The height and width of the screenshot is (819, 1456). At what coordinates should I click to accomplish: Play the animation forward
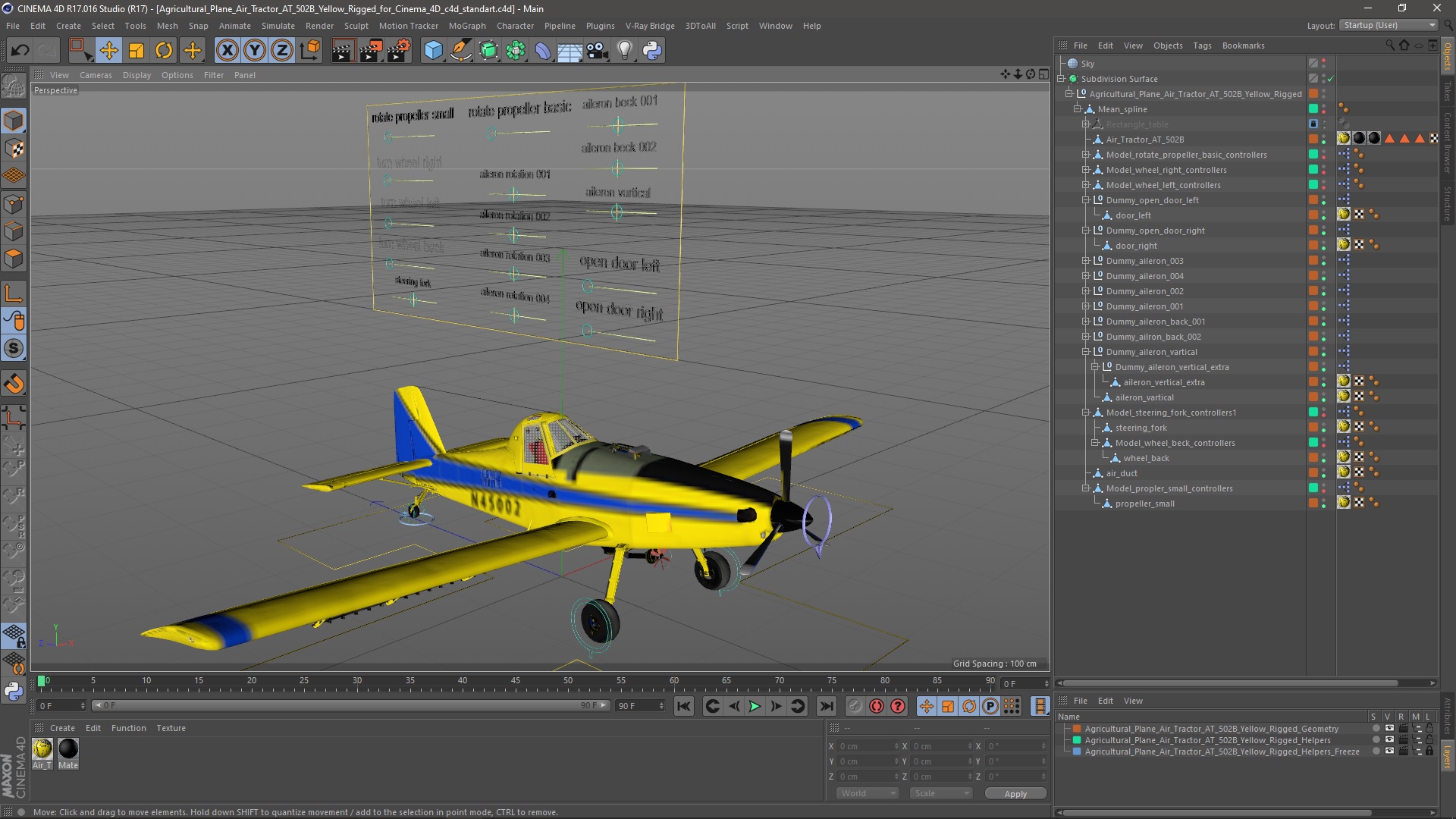point(755,706)
